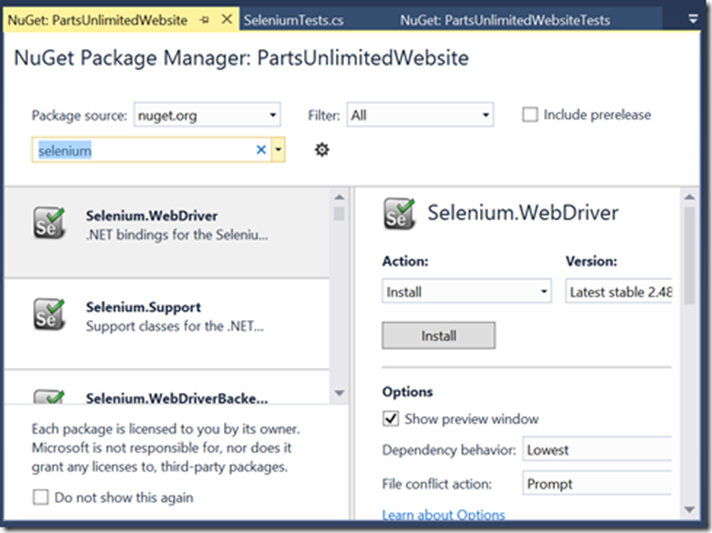Click the Support classes for the .NET... description

click(x=174, y=326)
